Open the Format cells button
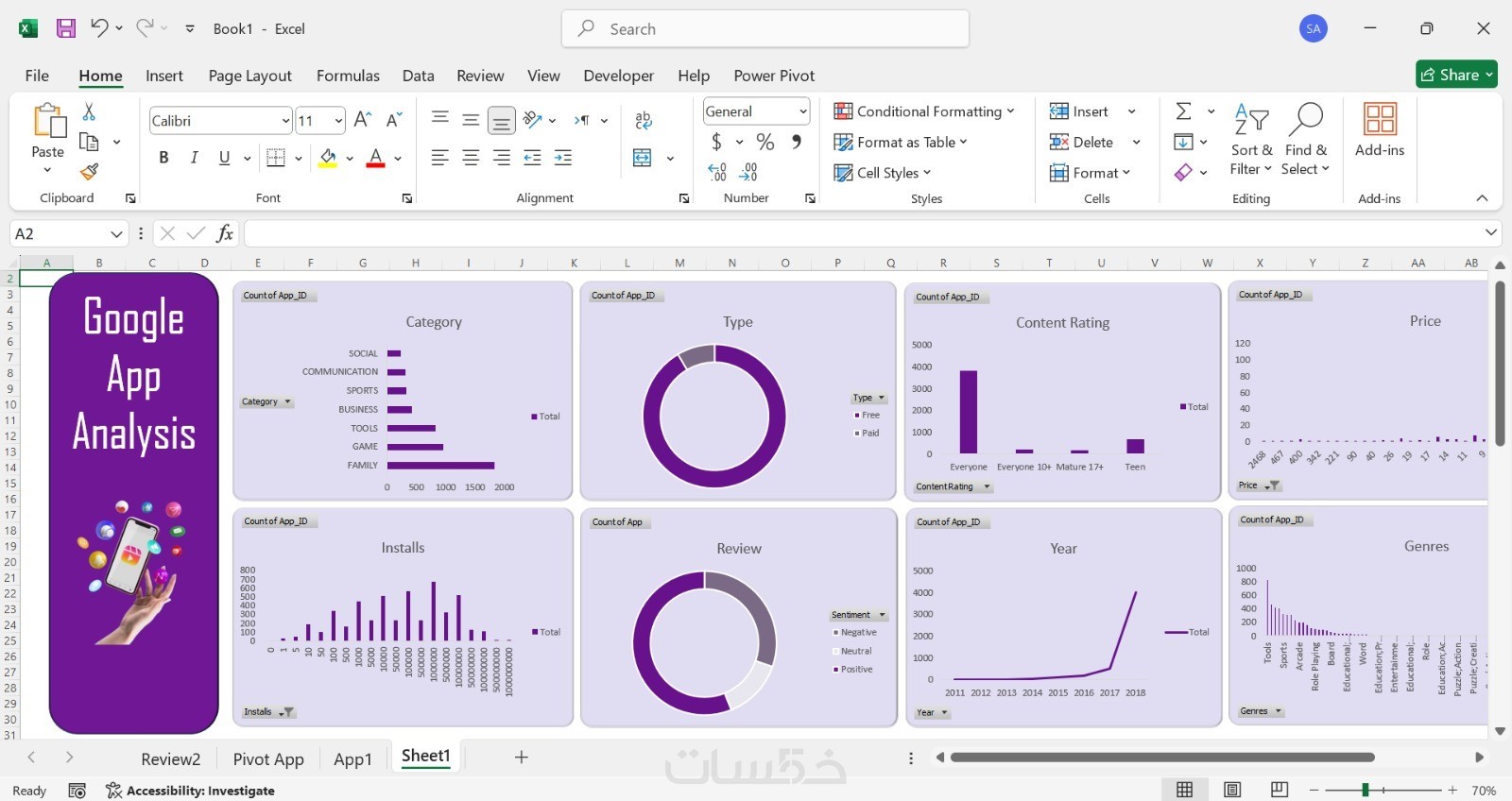 pyautogui.click(x=1090, y=172)
